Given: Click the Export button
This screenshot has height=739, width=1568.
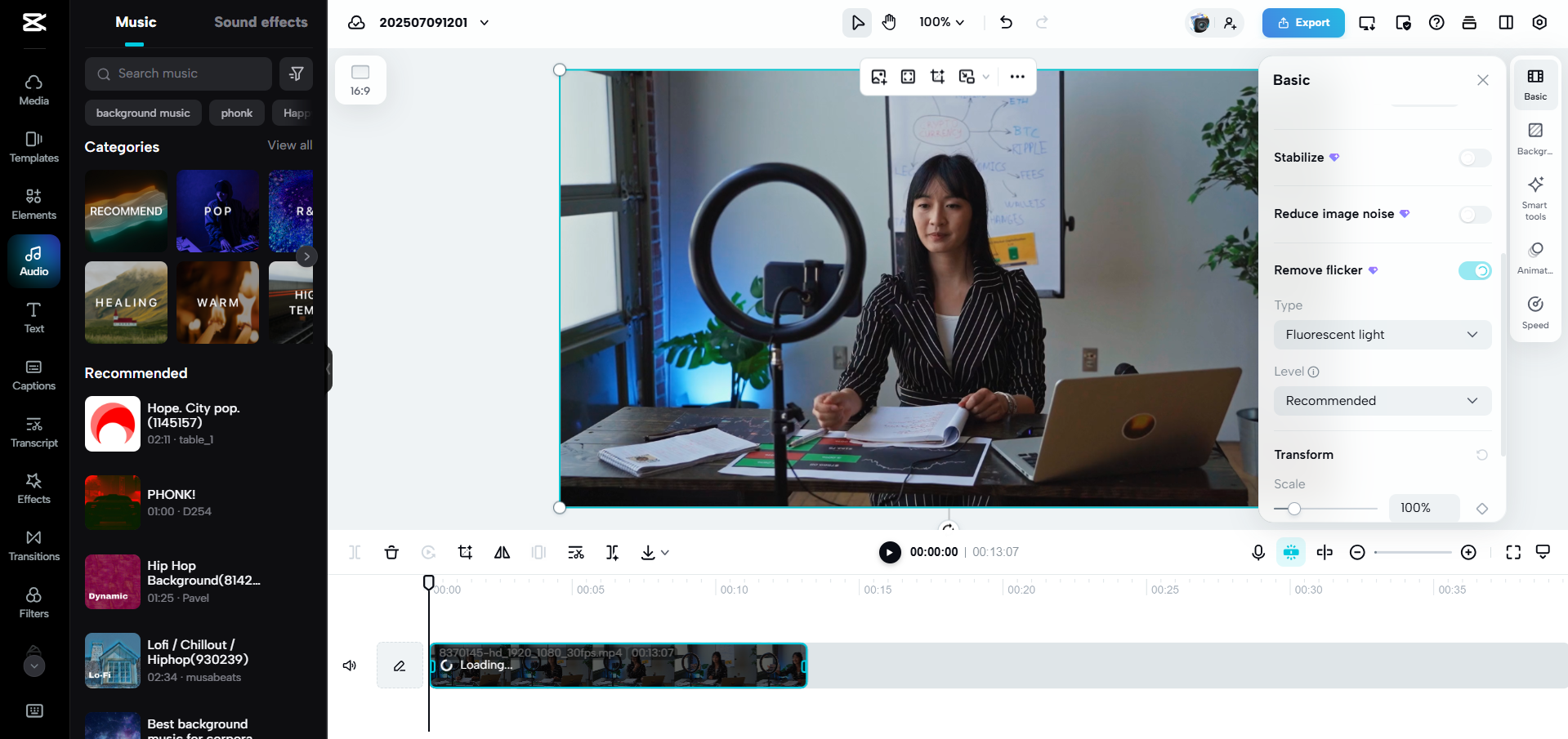Looking at the screenshot, I should (1303, 23).
